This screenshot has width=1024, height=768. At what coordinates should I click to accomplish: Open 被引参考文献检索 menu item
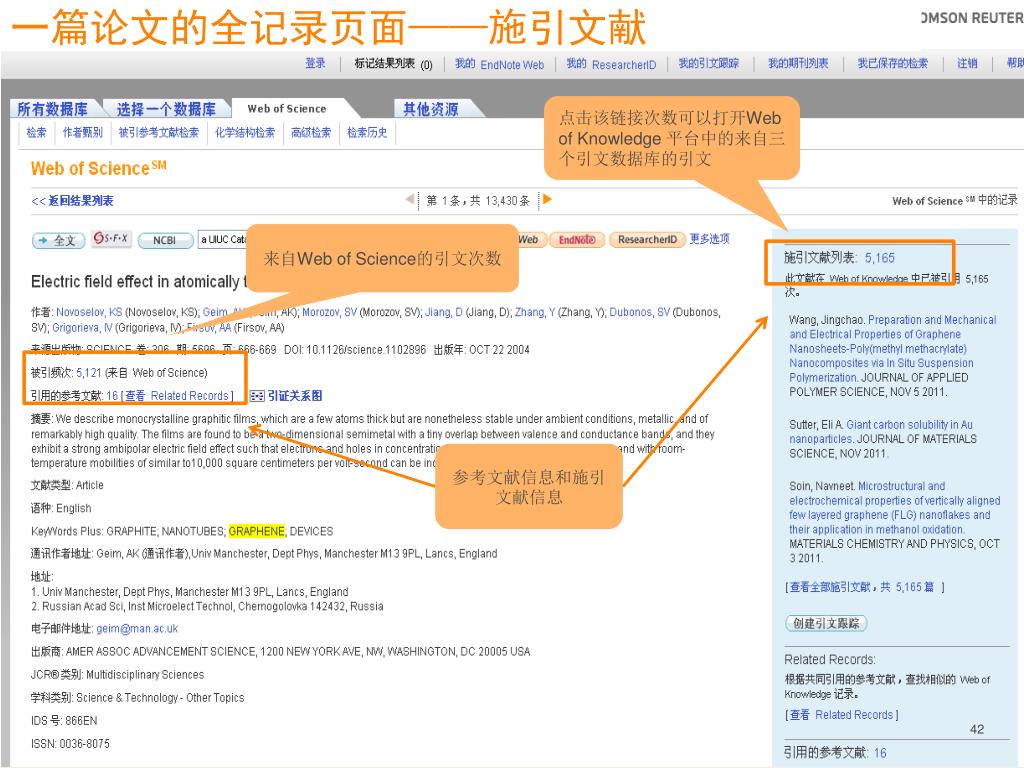[x=159, y=133]
